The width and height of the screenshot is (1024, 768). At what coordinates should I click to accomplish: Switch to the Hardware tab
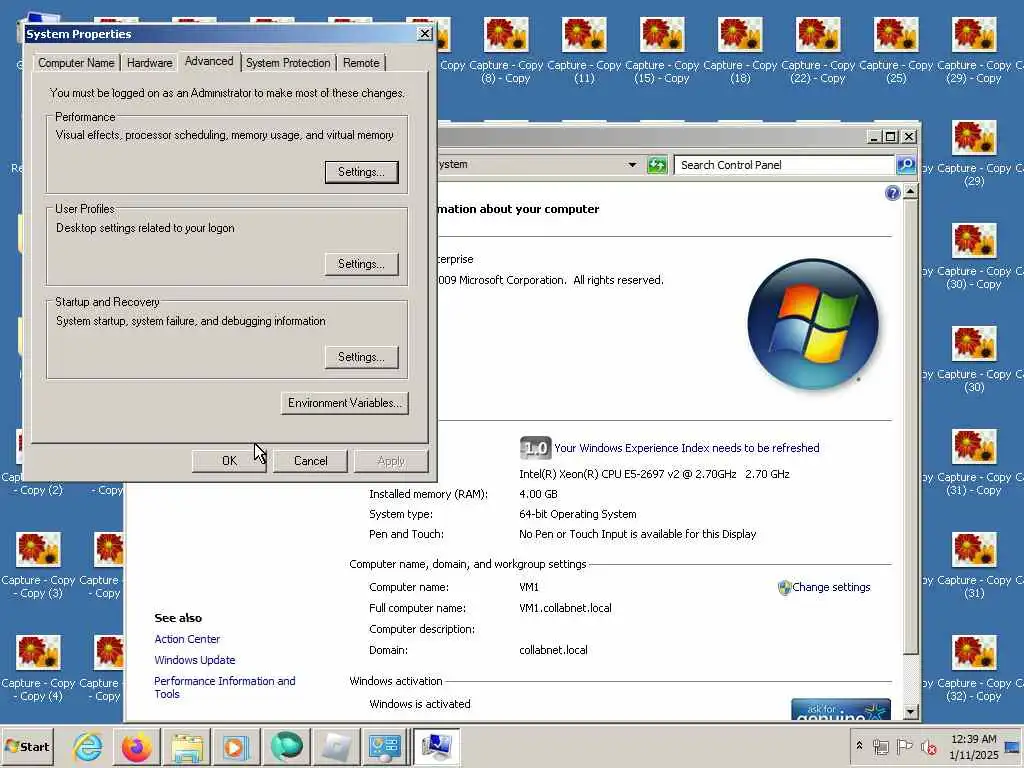tap(150, 63)
